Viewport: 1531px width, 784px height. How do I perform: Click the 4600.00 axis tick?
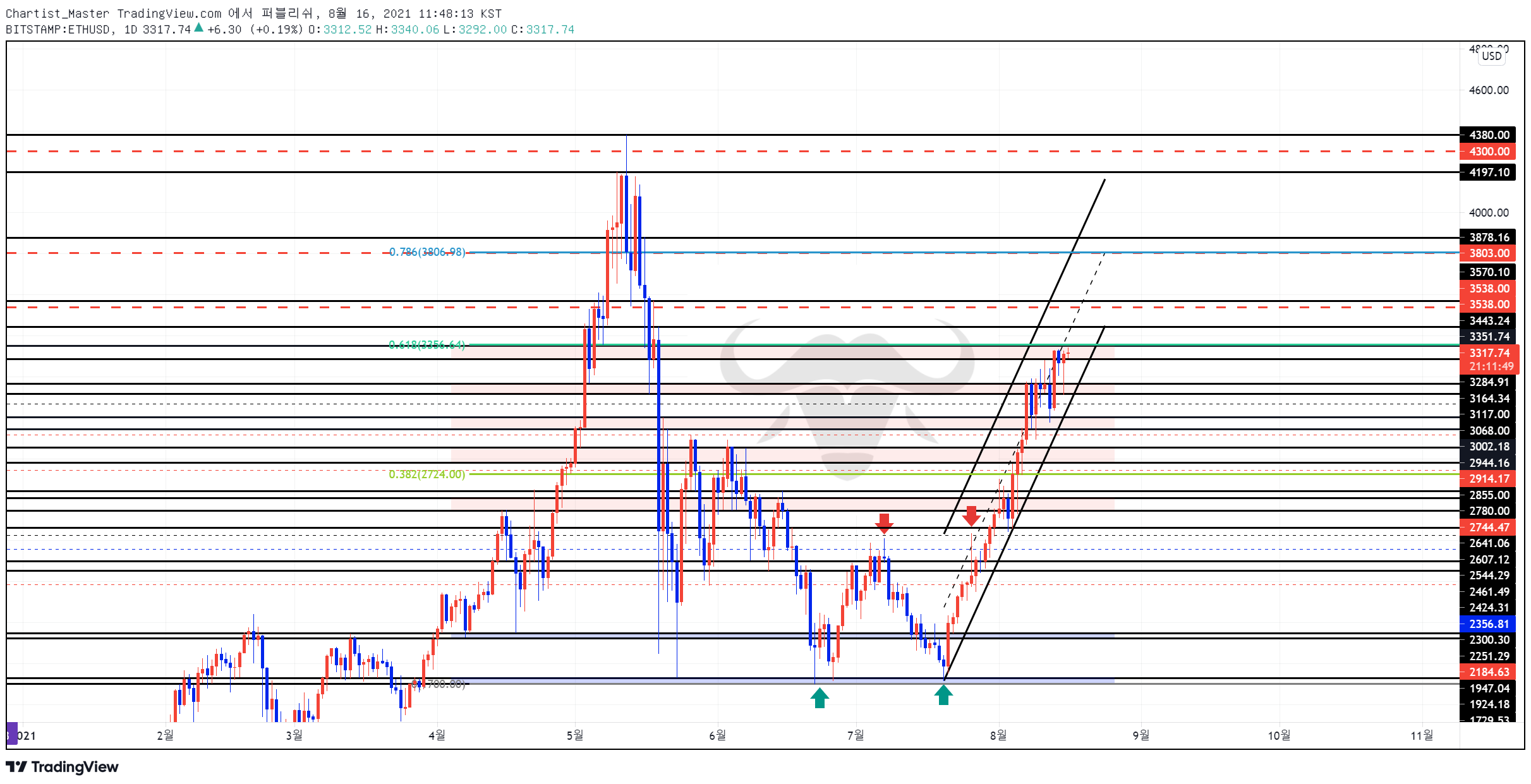pos(1489,90)
